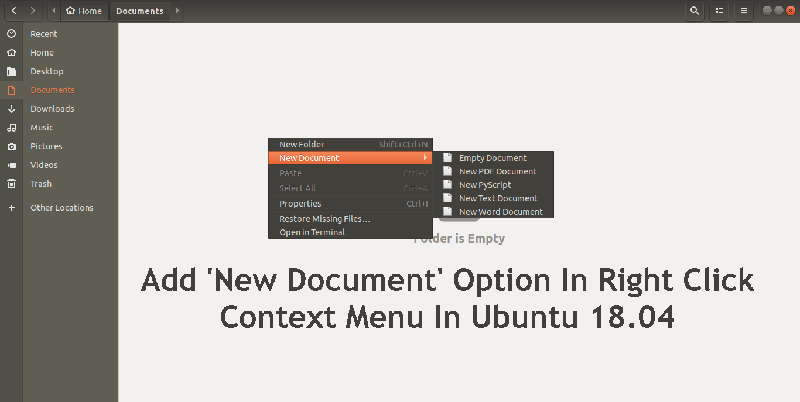Viewport: 800px width, 402px height.
Task: Select the Documents path button
Action: tap(140, 10)
